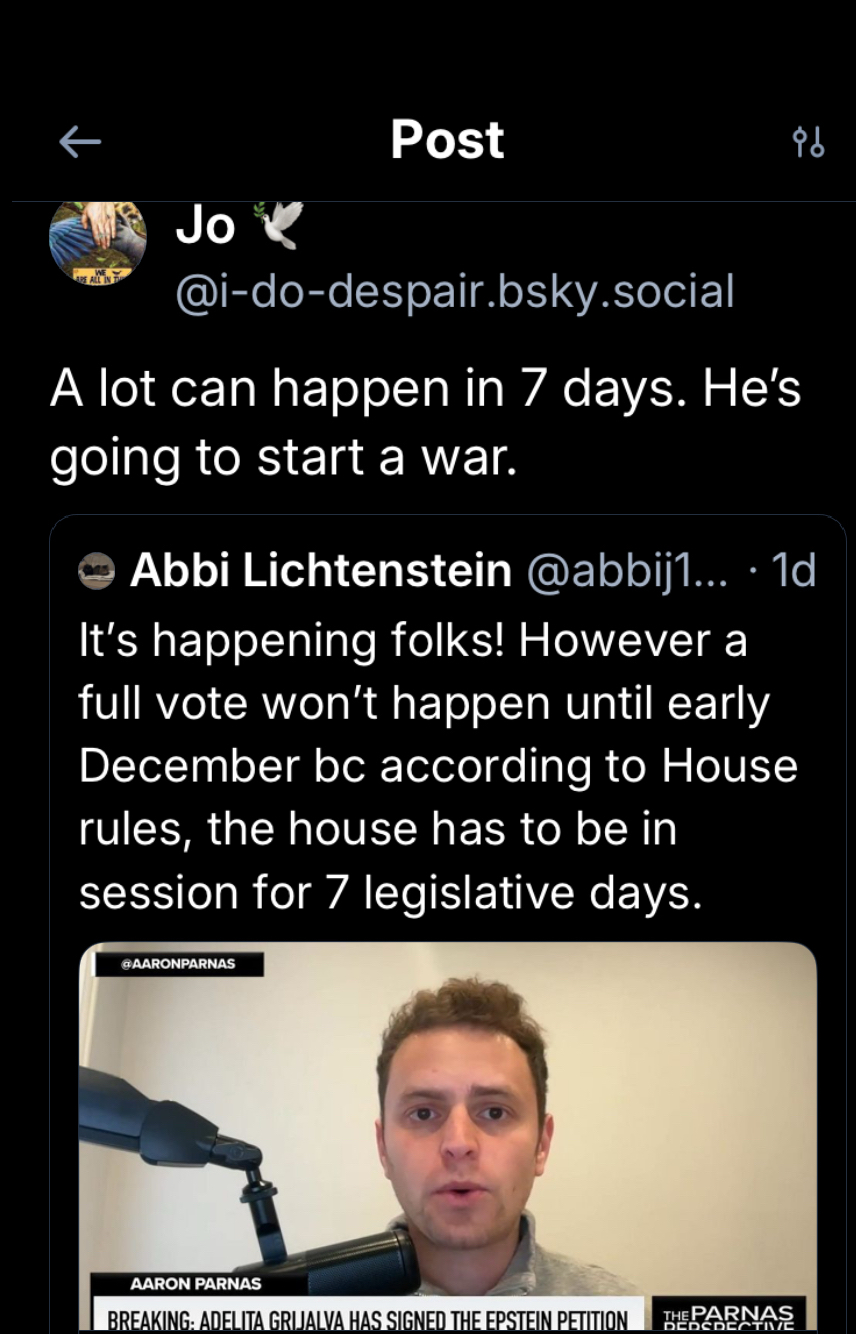
Task: Tap the Jo display name
Action: coord(205,226)
